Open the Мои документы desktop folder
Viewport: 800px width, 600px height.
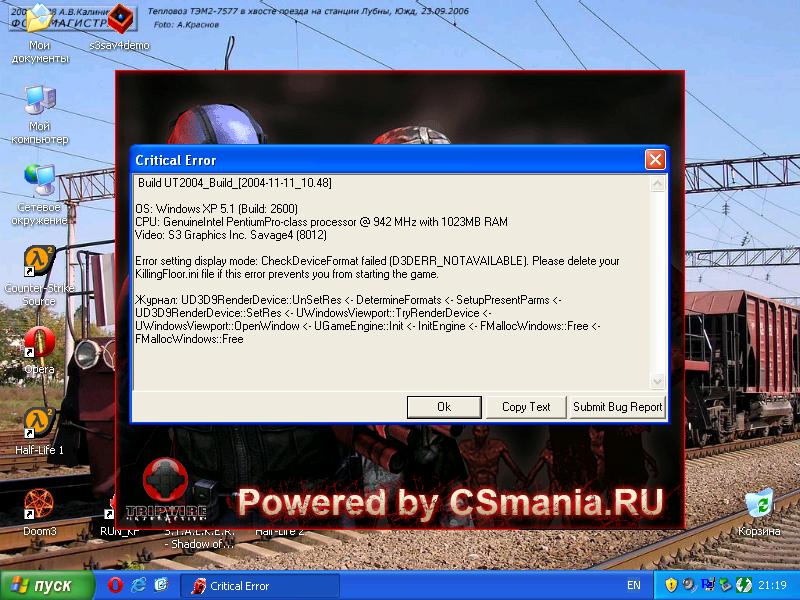[x=40, y=34]
